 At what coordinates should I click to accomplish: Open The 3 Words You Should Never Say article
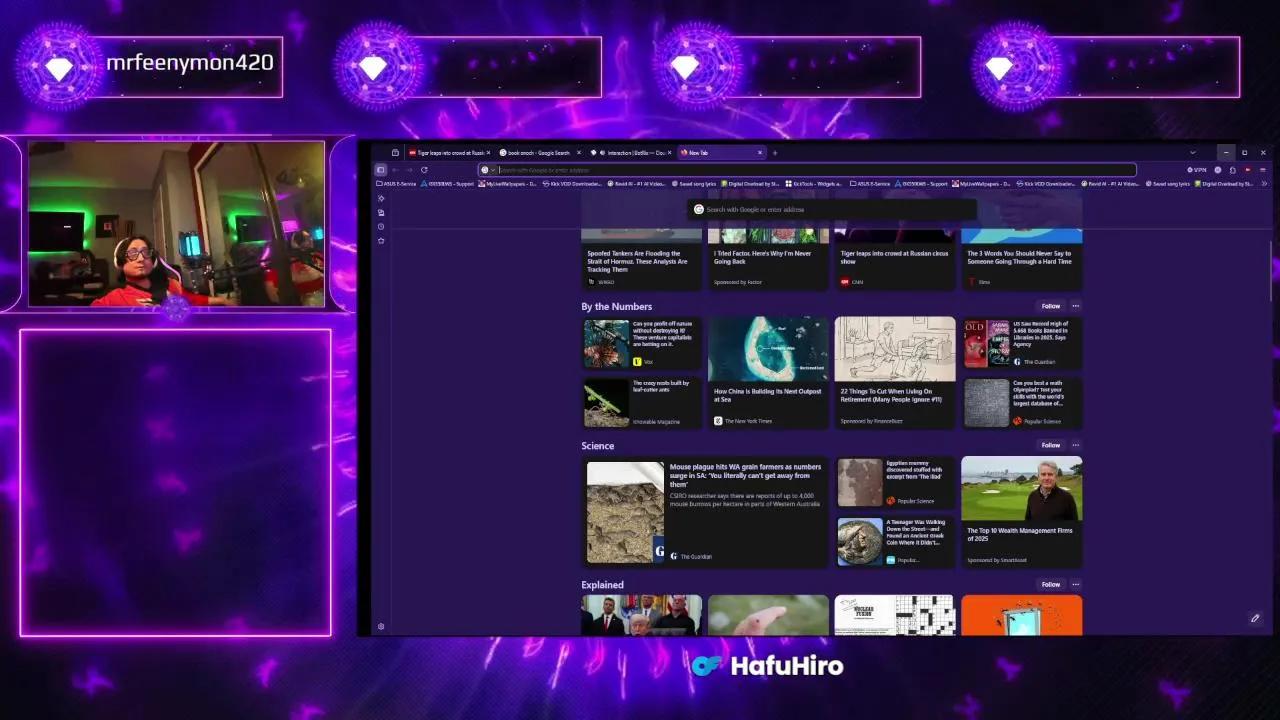tap(1021, 261)
